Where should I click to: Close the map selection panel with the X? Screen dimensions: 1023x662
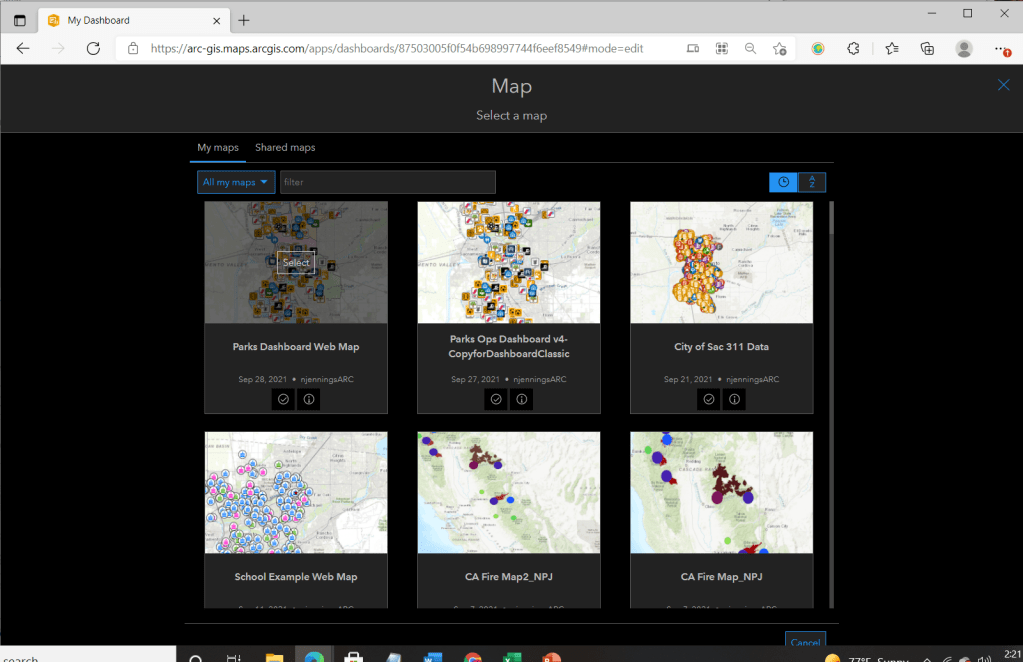1003,85
